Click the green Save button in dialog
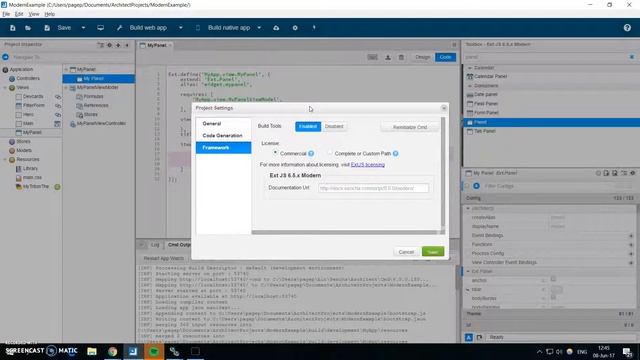 click(x=433, y=252)
